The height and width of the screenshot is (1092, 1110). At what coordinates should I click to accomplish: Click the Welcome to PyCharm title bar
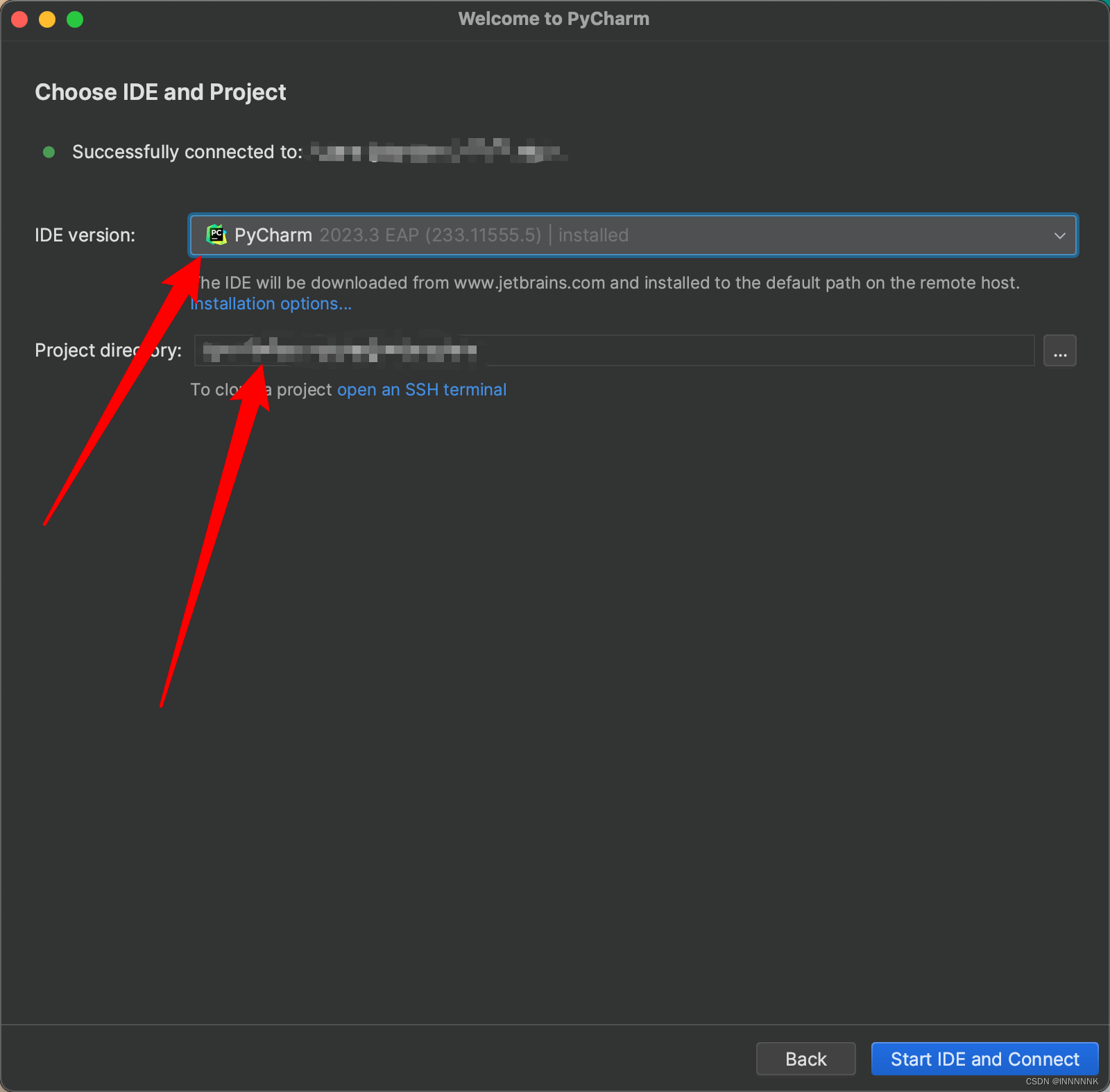[554, 18]
